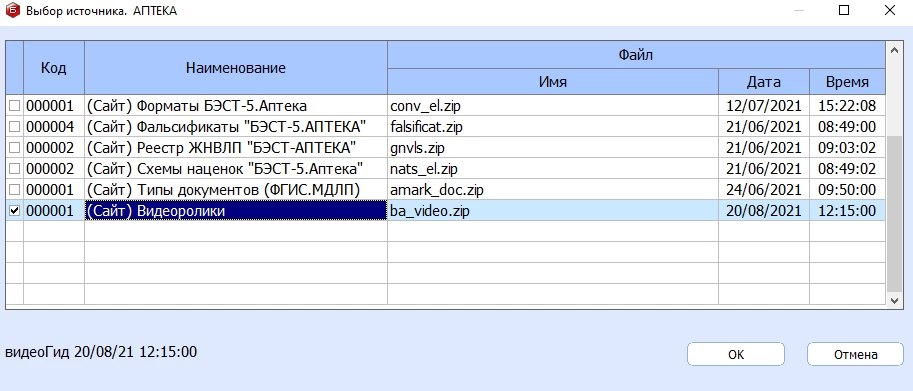Image resolution: width=913 pixels, height=391 pixels.
Task: Maximize the Выбор источника window
Action: tap(844, 10)
